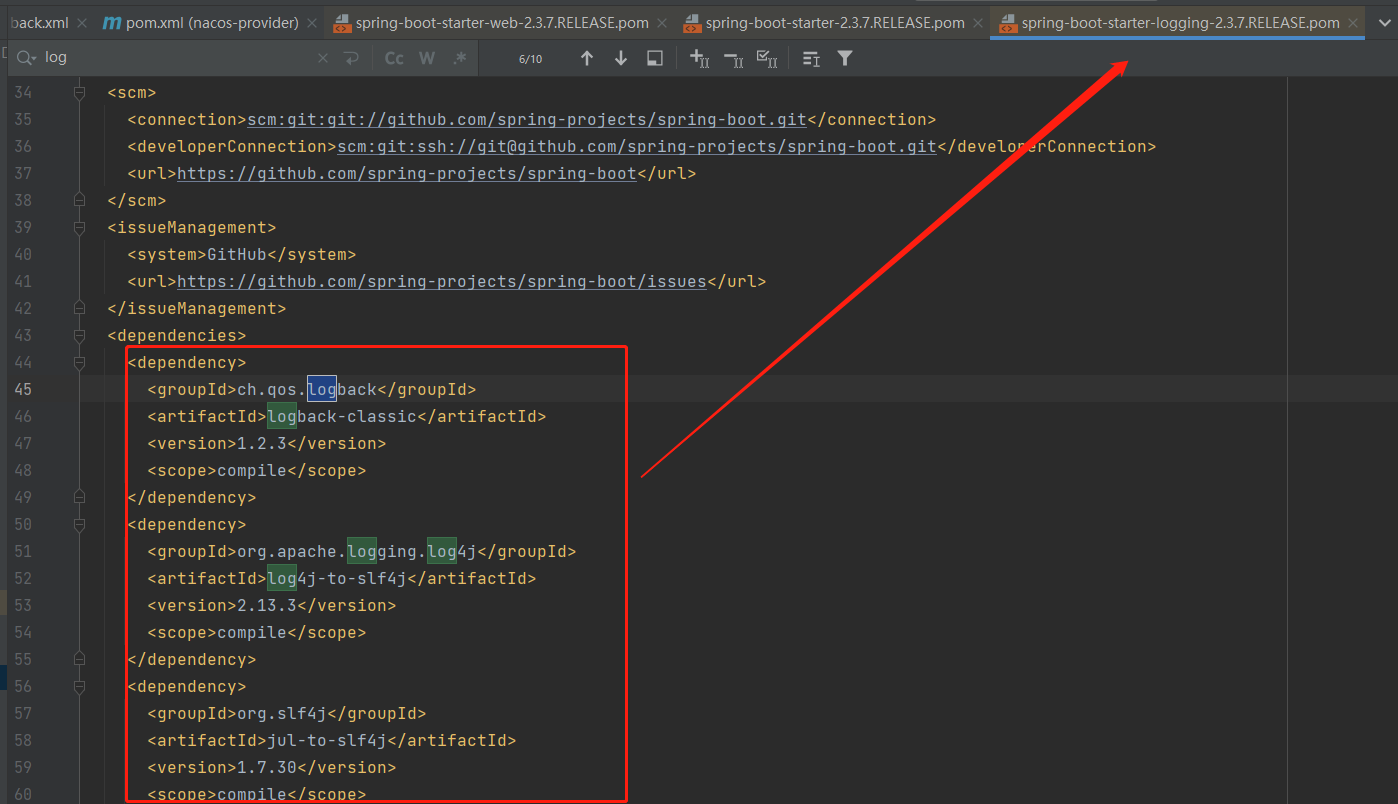Click line number 52 in gutter

pos(22,579)
